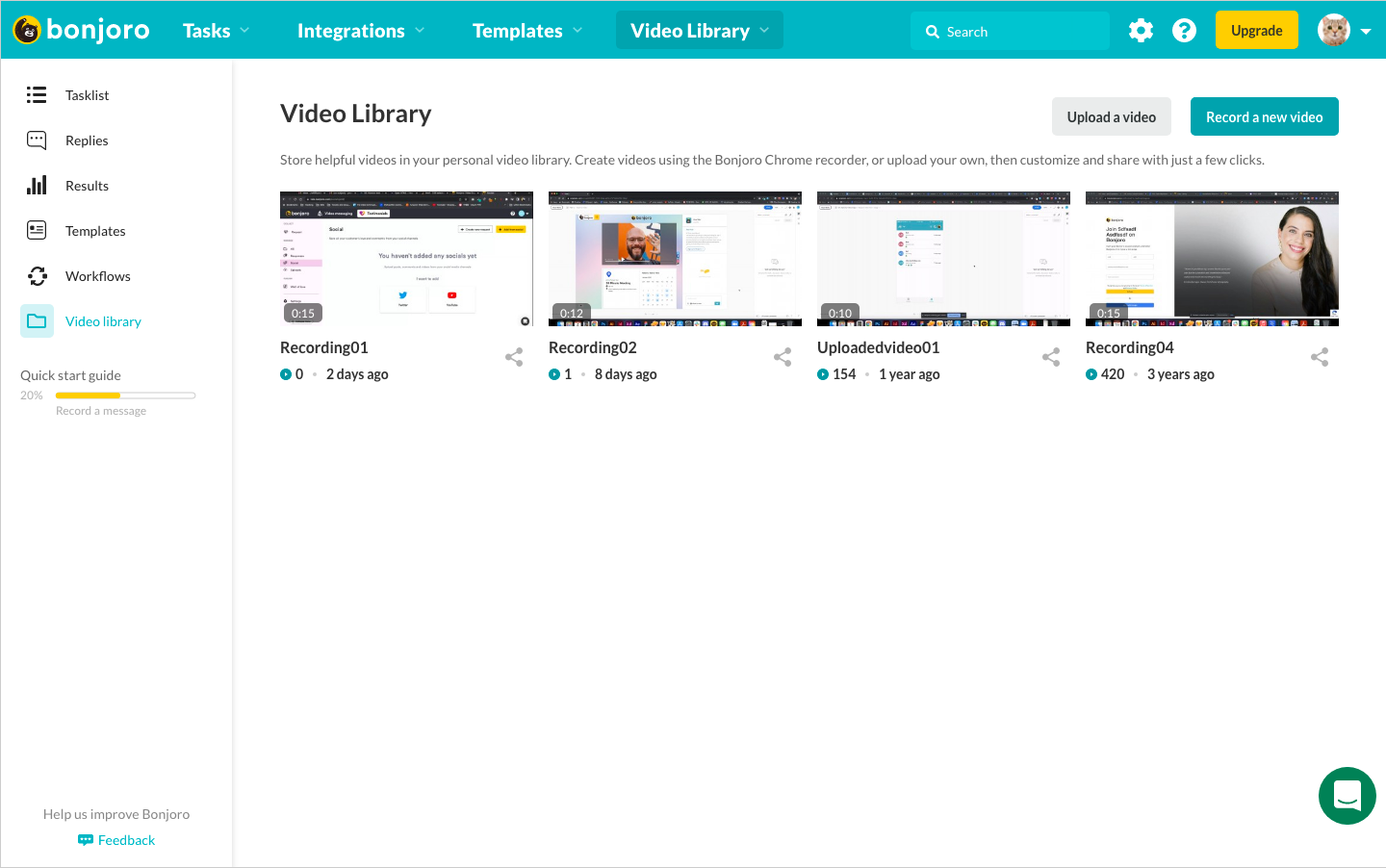1386x868 pixels.
Task: Open the Recording04 video thumbnail
Action: pyautogui.click(x=1212, y=259)
